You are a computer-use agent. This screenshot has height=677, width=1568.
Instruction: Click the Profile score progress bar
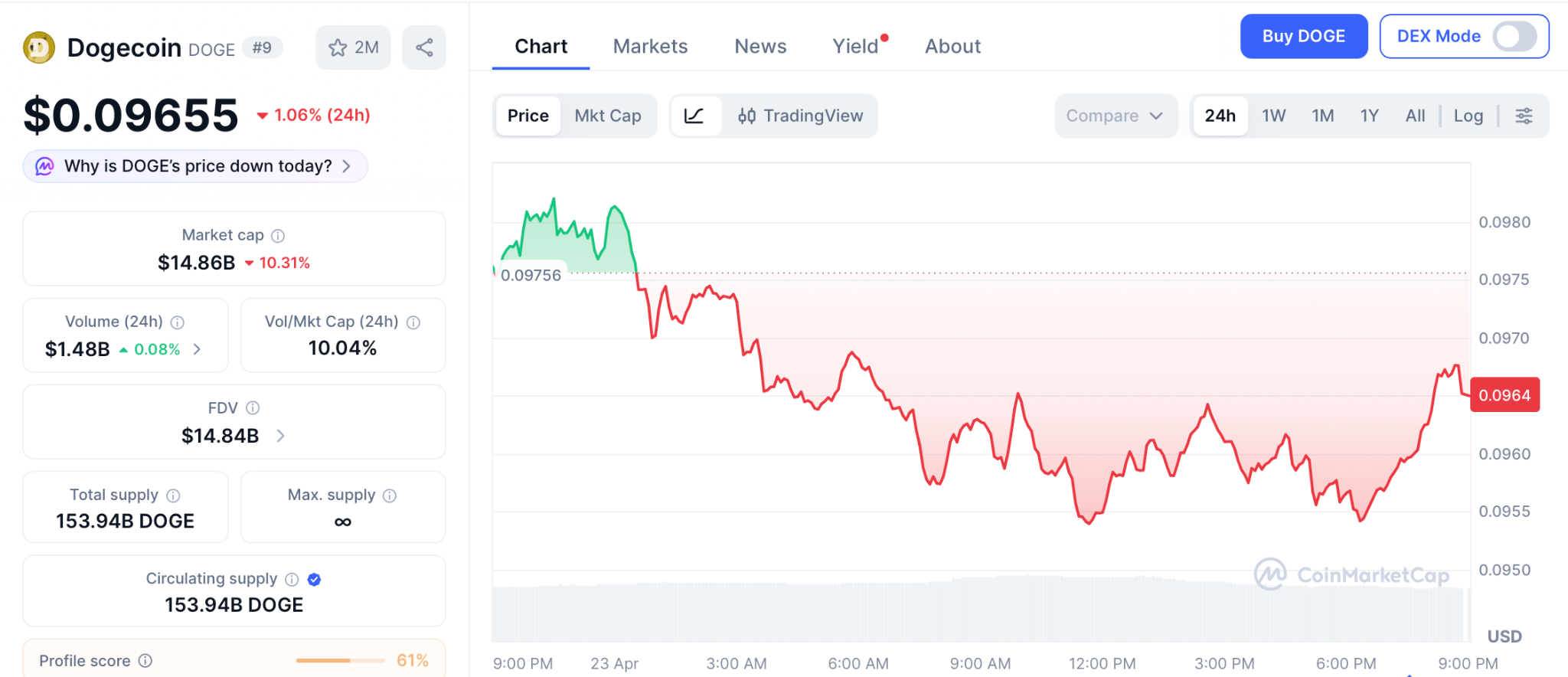pos(340,660)
